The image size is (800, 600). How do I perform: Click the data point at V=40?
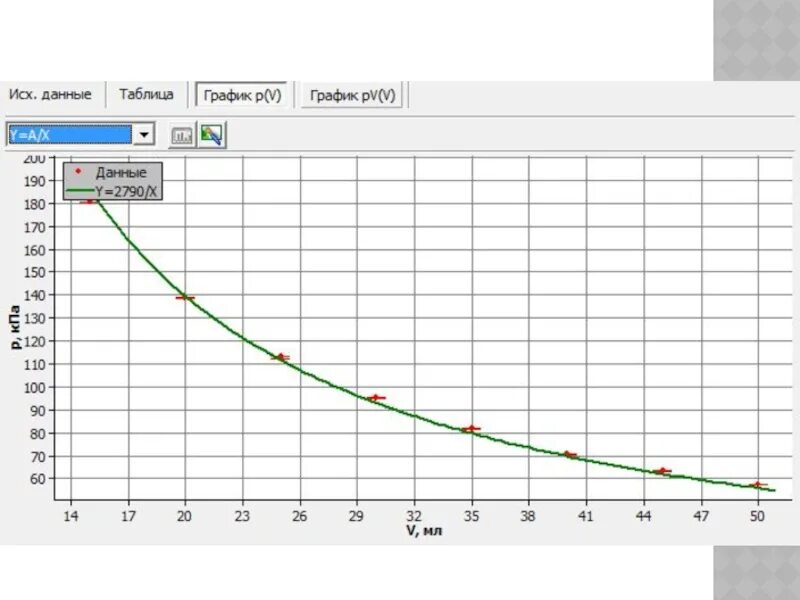(x=568, y=454)
